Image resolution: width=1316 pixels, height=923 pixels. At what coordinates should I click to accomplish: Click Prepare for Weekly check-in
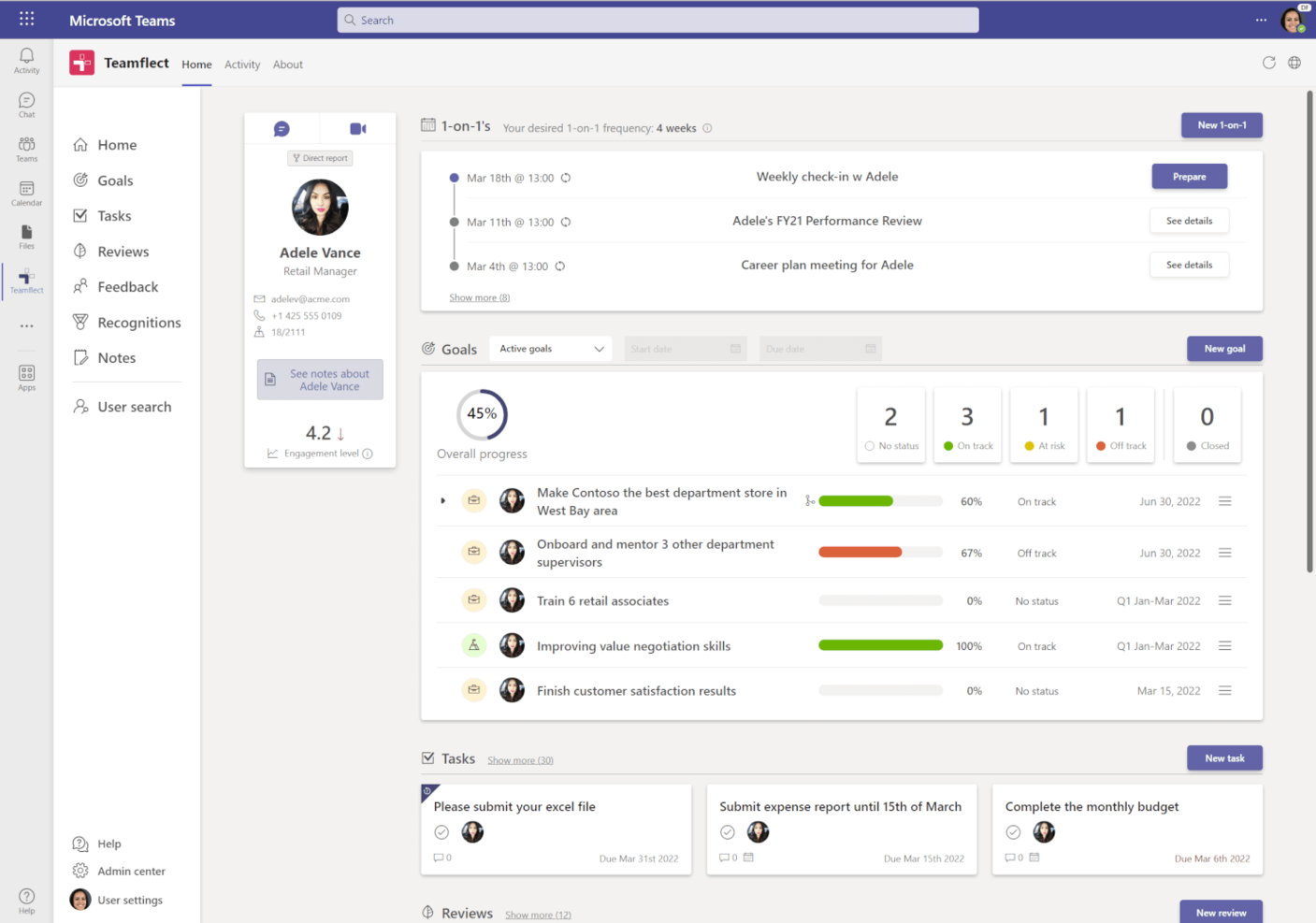[1189, 177]
